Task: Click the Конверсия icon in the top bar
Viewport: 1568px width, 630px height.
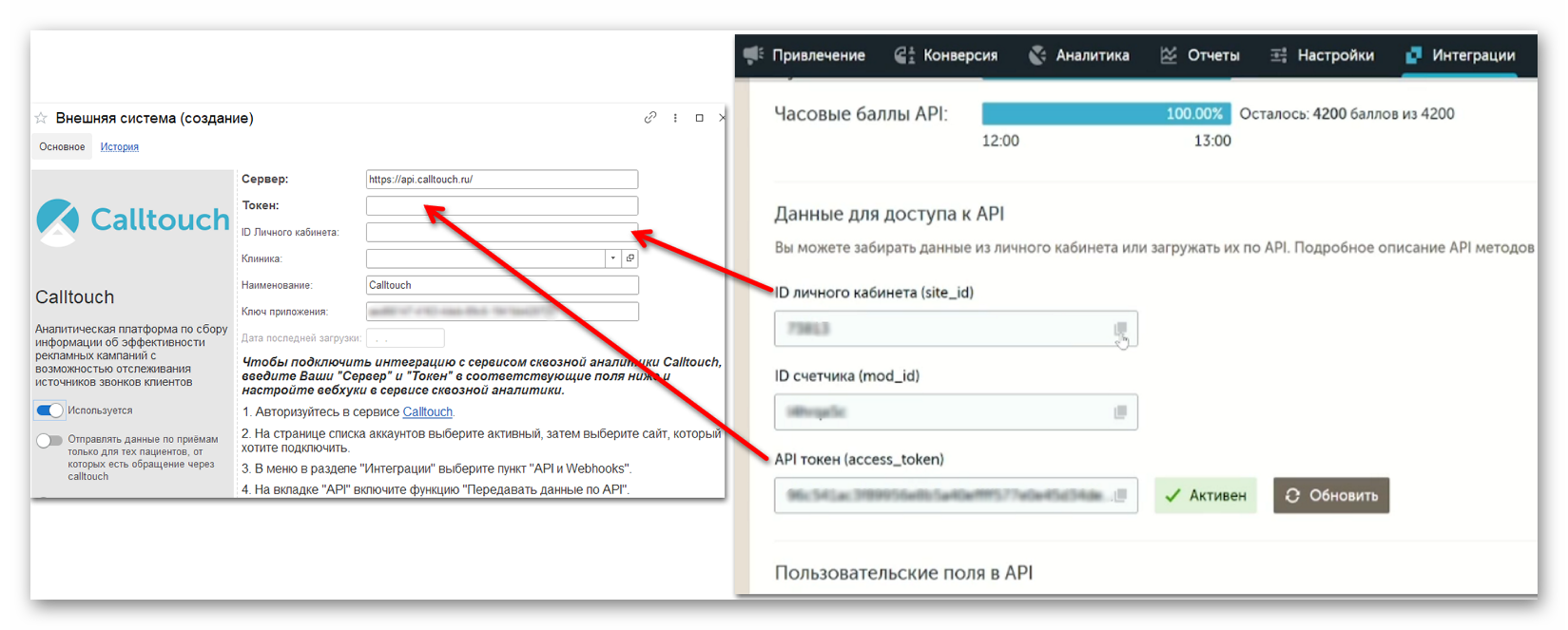Action: click(x=904, y=55)
